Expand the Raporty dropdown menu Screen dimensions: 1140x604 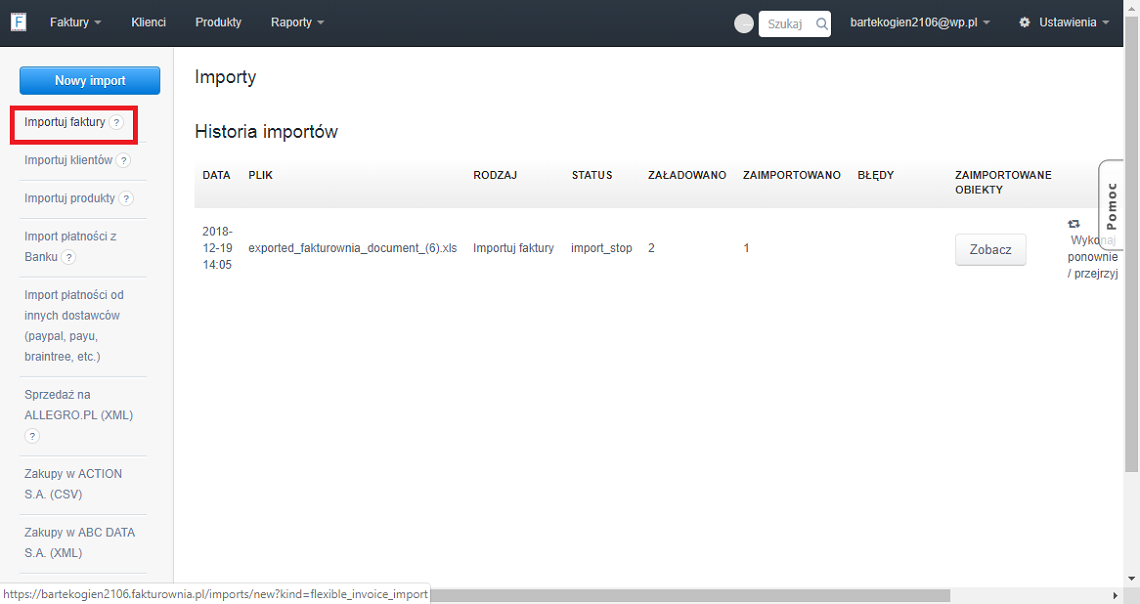tap(297, 22)
